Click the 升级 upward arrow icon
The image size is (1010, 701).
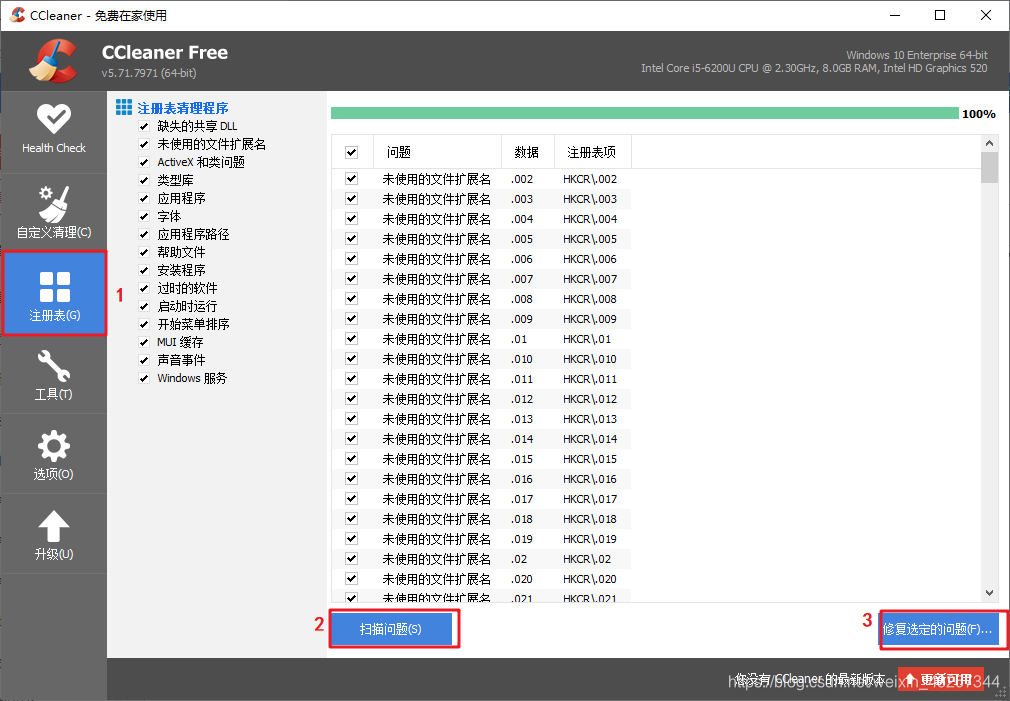click(x=53, y=526)
